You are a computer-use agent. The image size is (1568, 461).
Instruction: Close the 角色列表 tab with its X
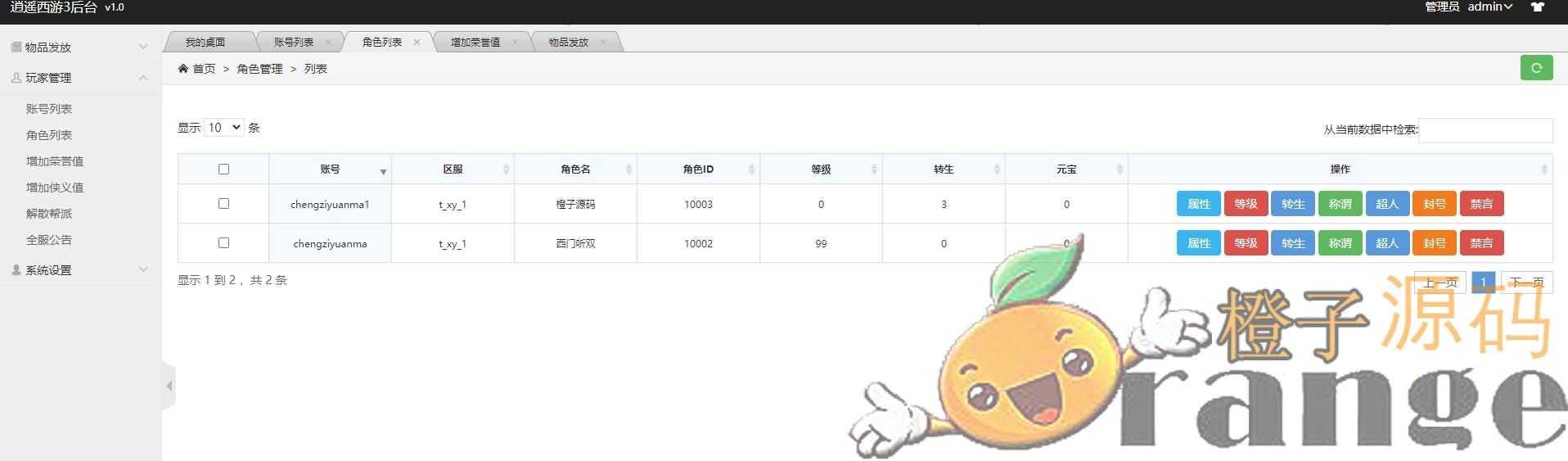pyautogui.click(x=417, y=43)
